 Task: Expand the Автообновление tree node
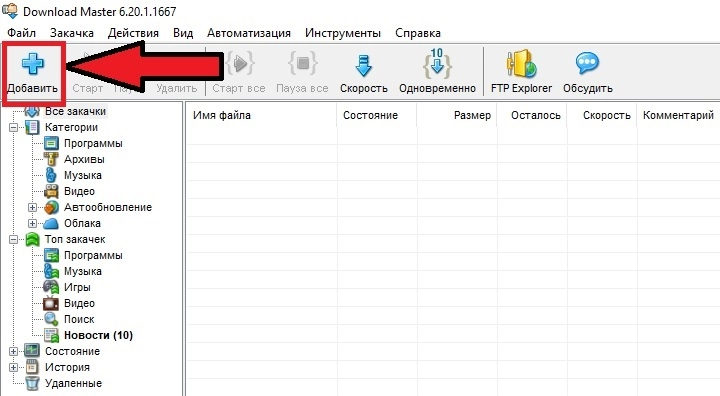coord(33,208)
